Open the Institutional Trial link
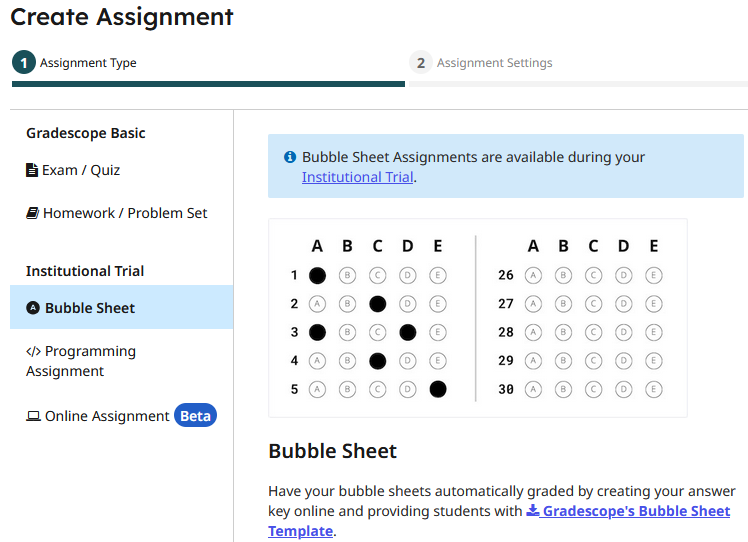The height and width of the screenshot is (542, 748). point(357,177)
